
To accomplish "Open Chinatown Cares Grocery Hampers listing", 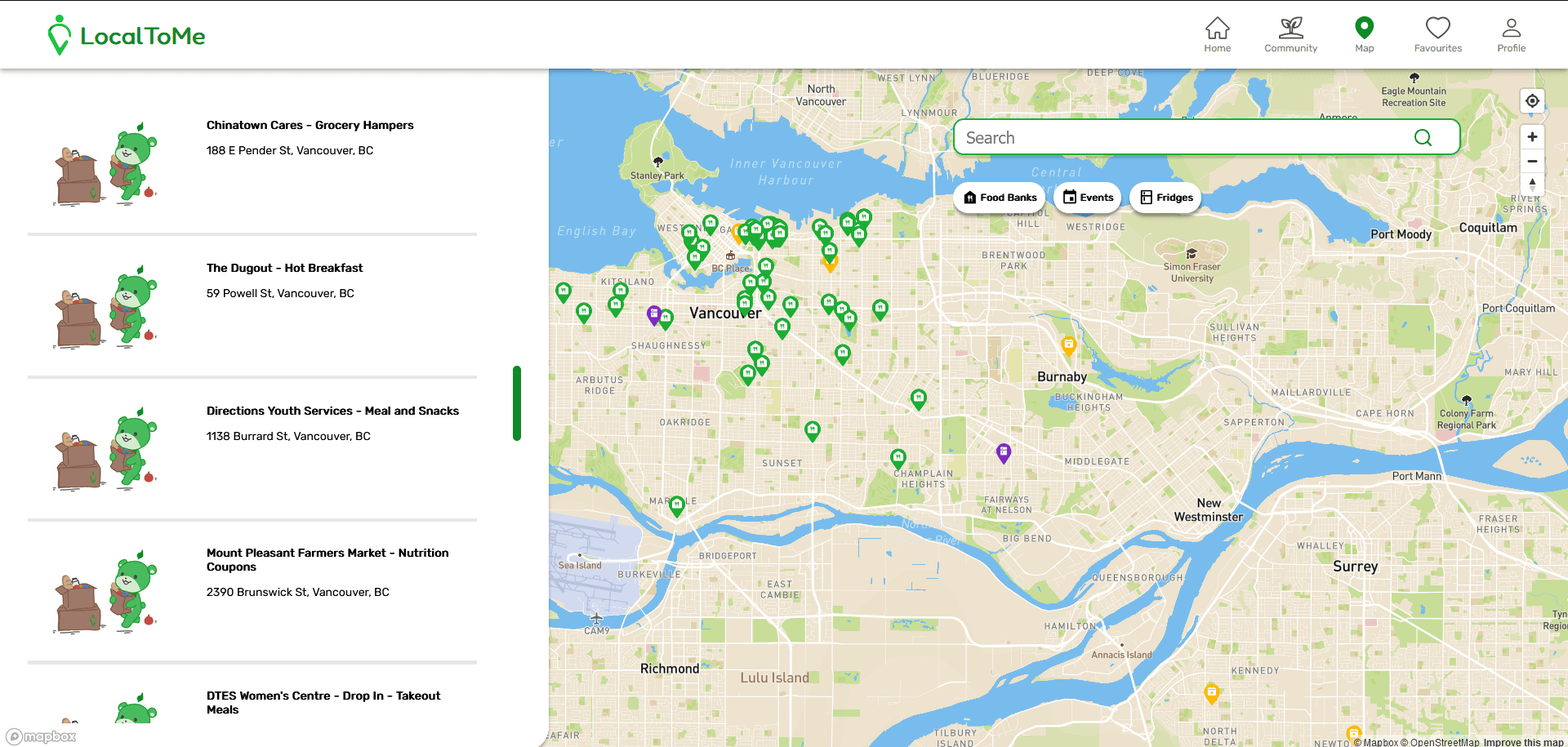I will tap(310, 125).
